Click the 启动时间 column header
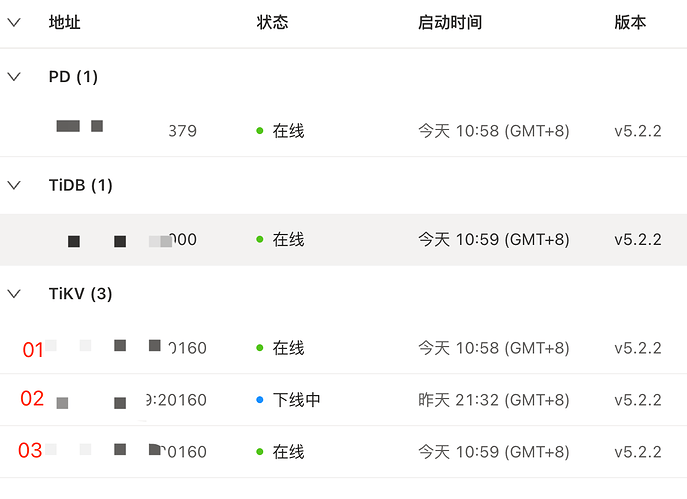Viewport: 687px width, 499px height. 449,23
